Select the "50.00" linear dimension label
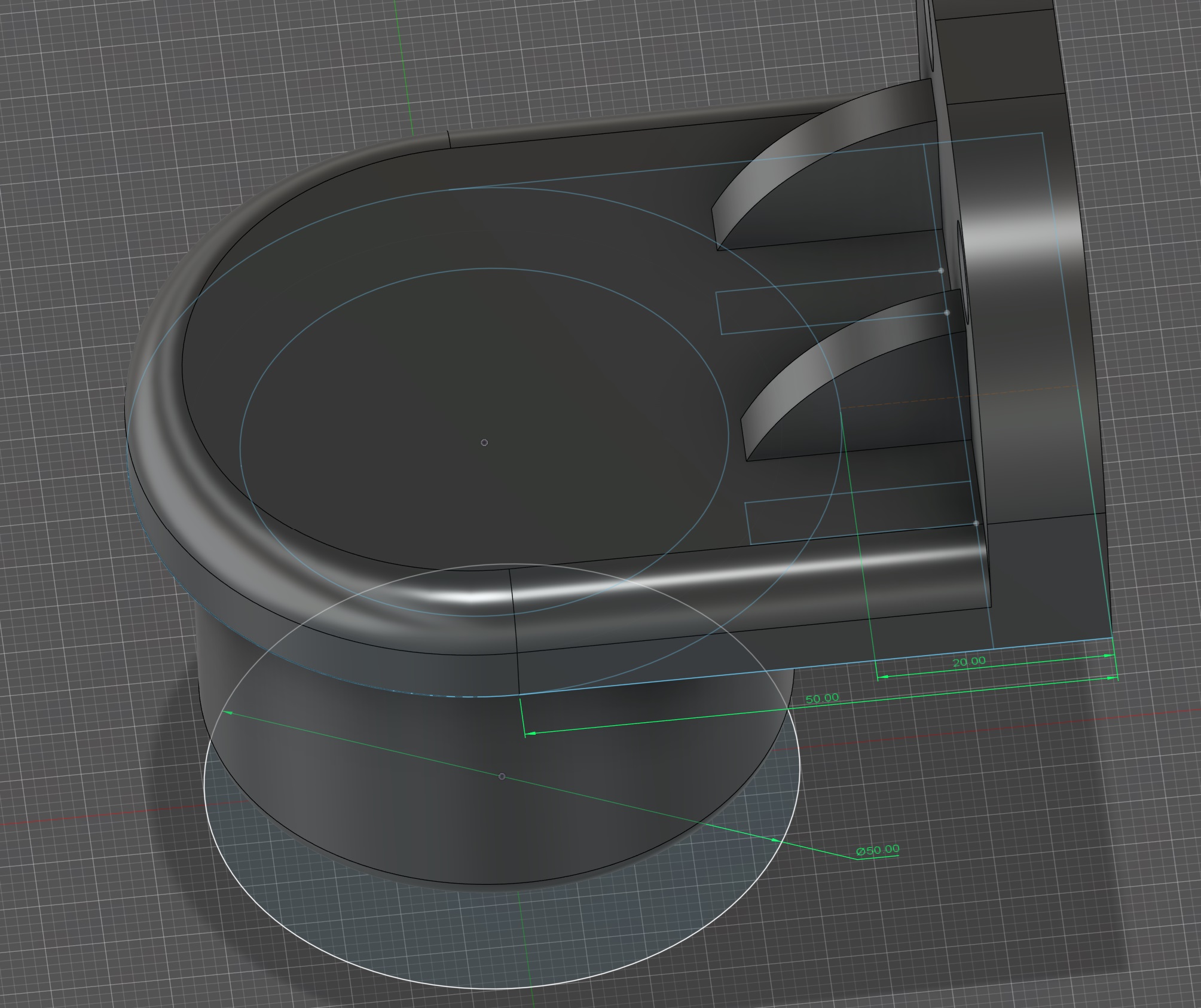Viewport: 1201px width, 1008px height. point(822,698)
